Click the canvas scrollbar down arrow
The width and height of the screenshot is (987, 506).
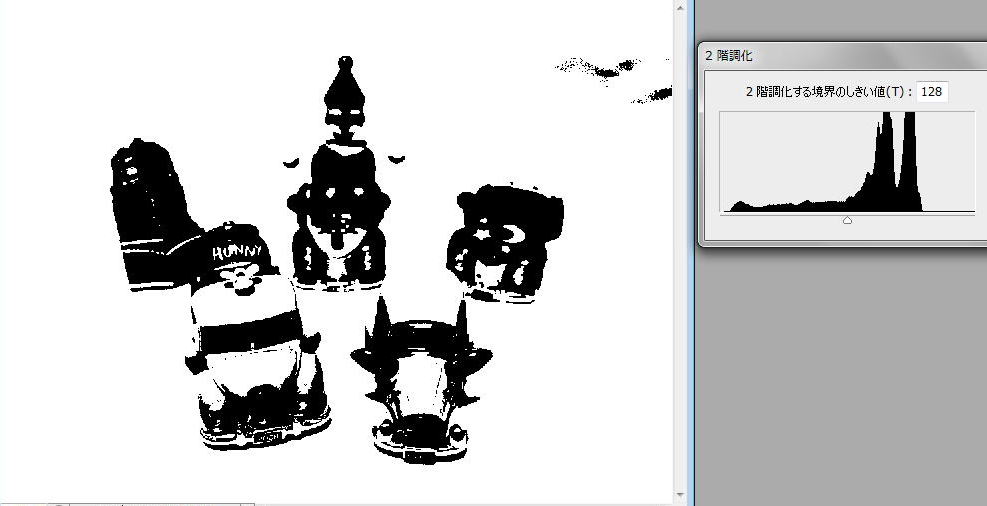pos(680,496)
